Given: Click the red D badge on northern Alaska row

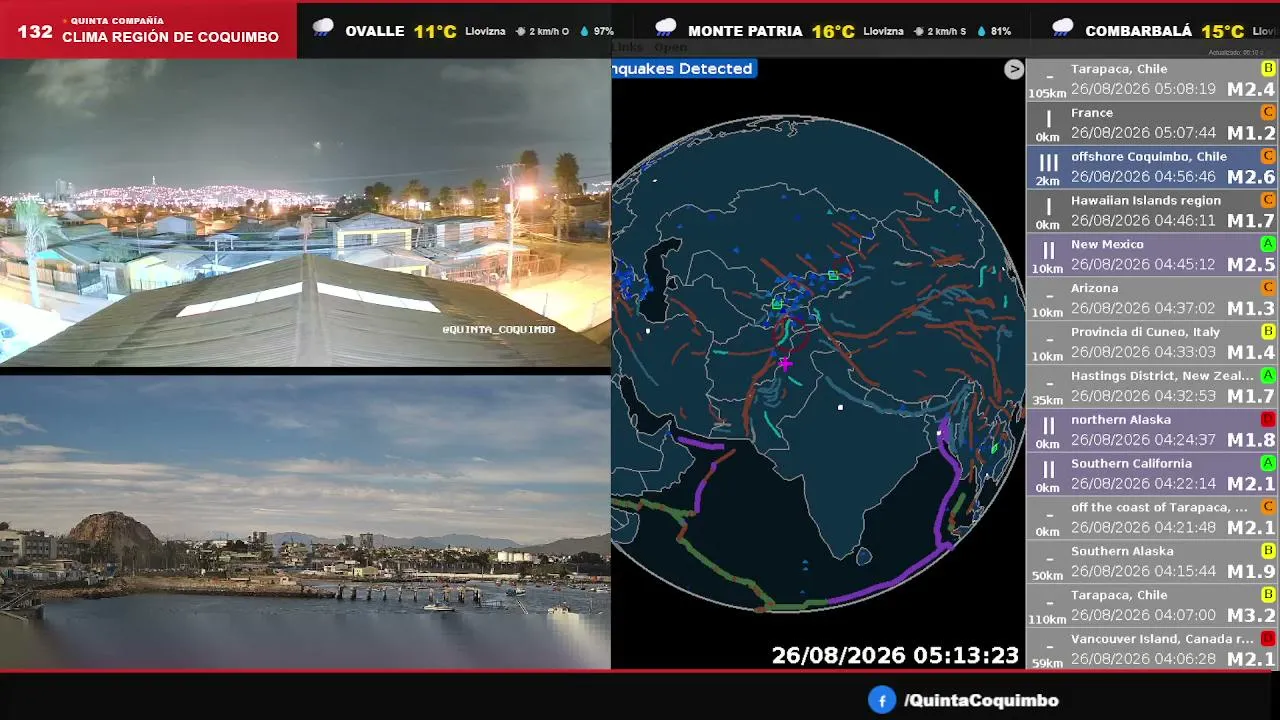Looking at the screenshot, I should click(1268, 419).
